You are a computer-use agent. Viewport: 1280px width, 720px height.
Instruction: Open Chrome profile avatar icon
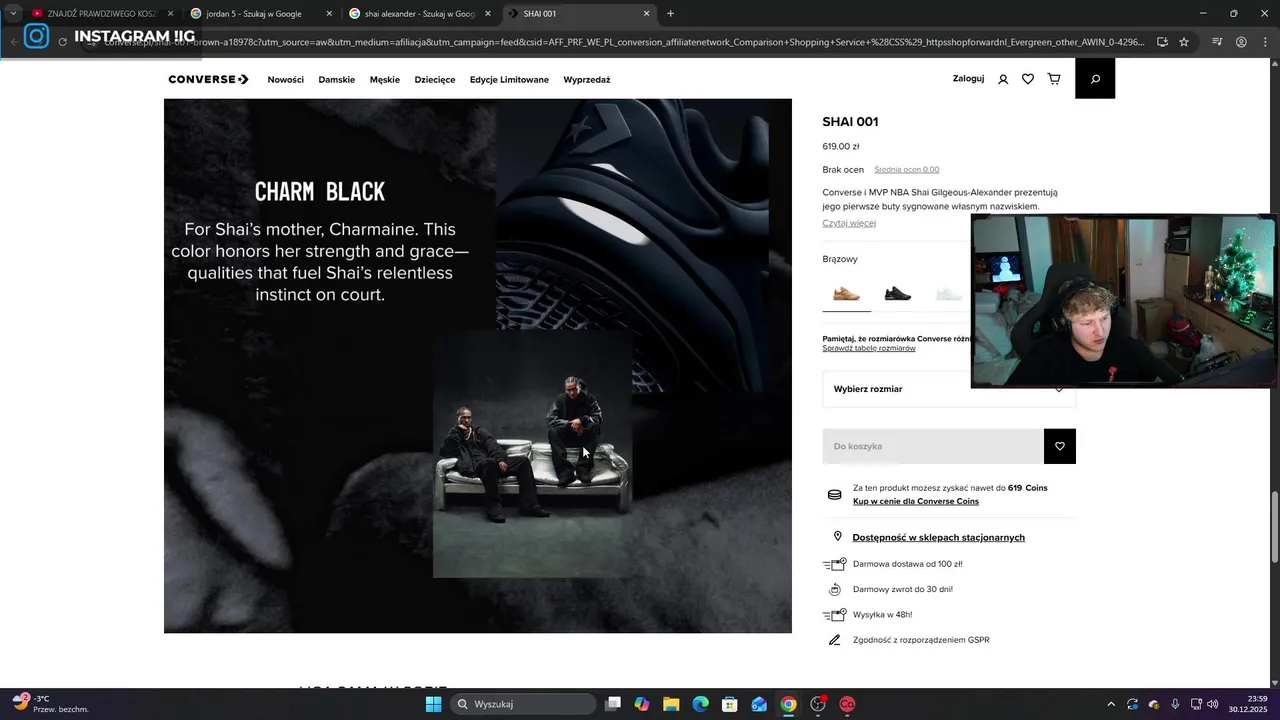point(1241,42)
